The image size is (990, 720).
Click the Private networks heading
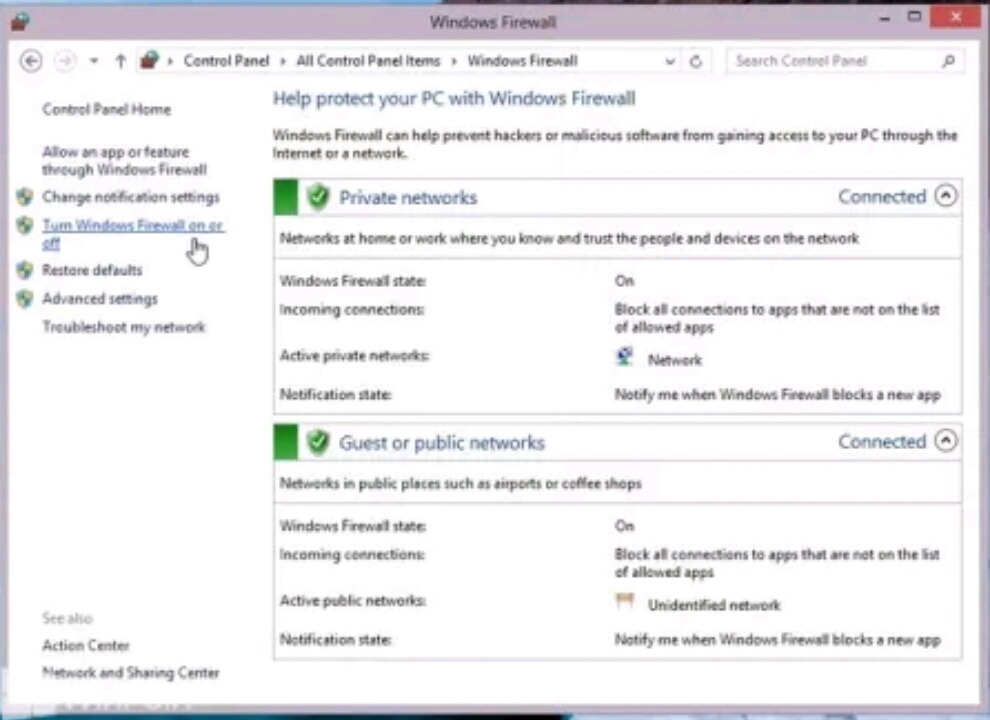pos(408,198)
